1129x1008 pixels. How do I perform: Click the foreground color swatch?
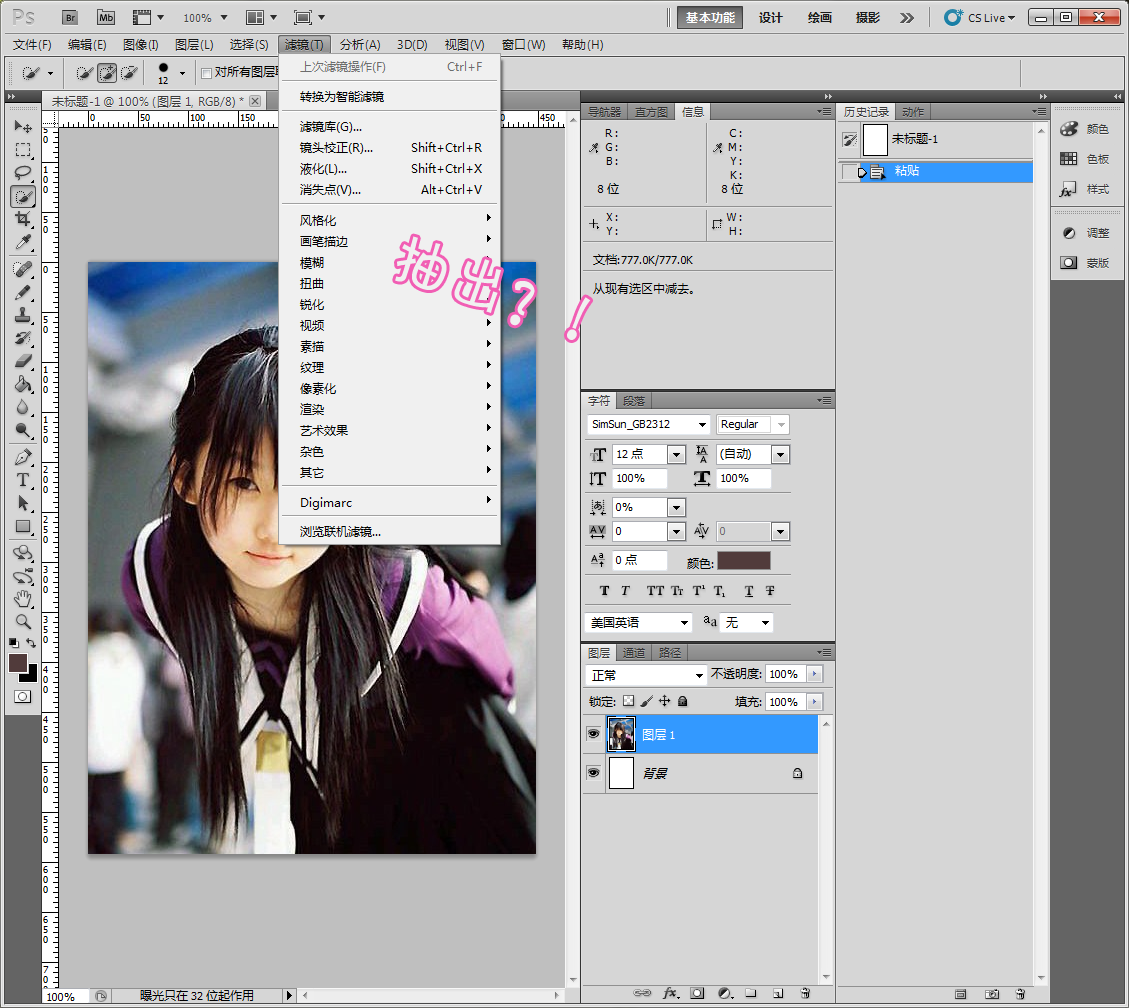coord(18,663)
